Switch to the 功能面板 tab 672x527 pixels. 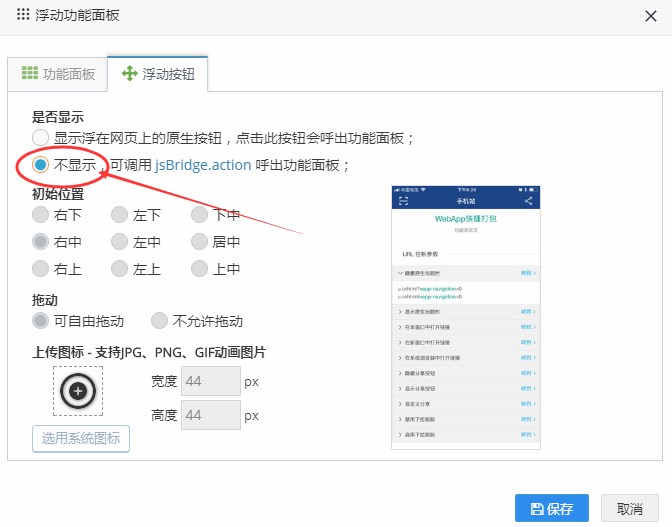click(58, 74)
